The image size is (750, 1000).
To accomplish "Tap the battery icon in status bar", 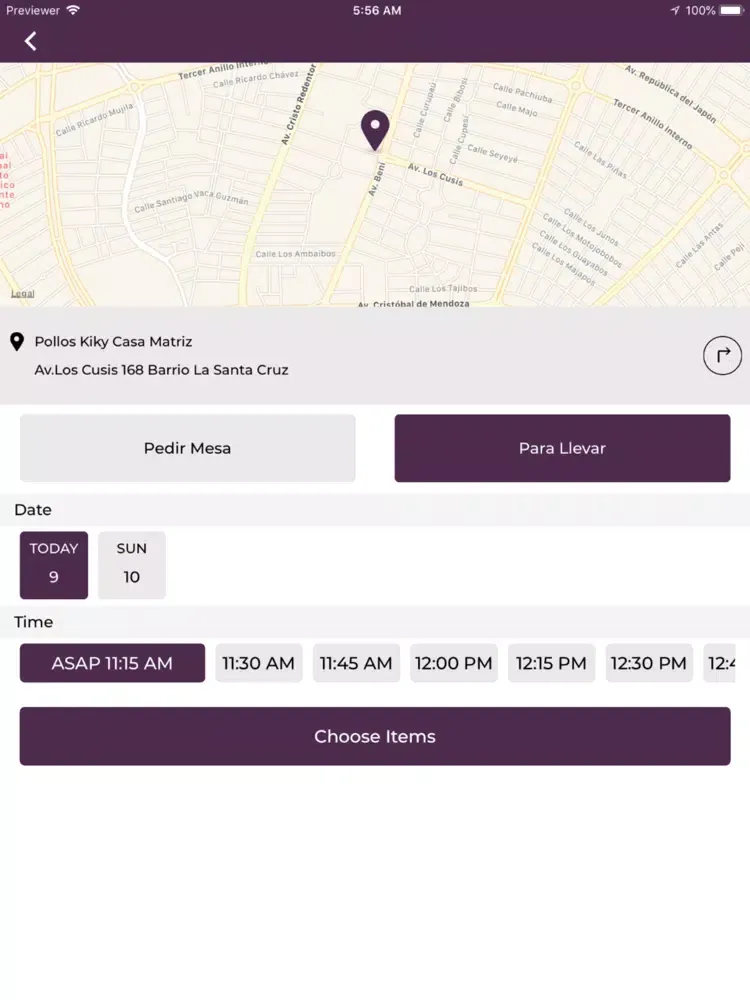I will click(x=732, y=10).
